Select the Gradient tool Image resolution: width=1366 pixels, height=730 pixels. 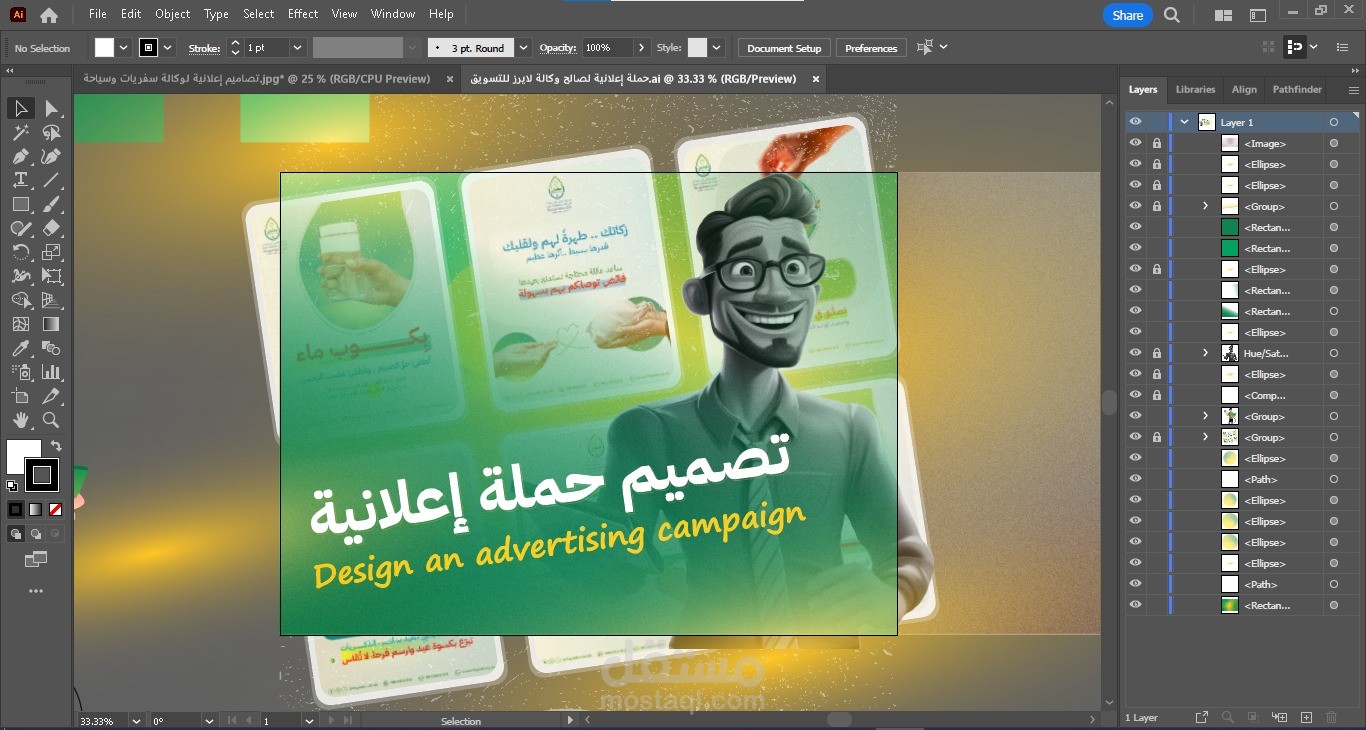click(x=52, y=324)
